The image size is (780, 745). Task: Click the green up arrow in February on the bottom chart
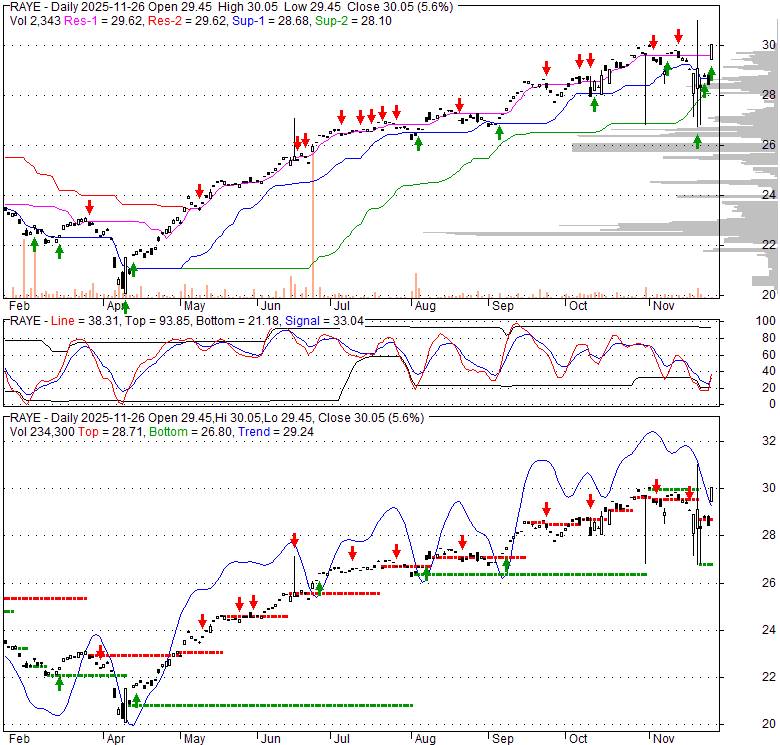point(59,682)
